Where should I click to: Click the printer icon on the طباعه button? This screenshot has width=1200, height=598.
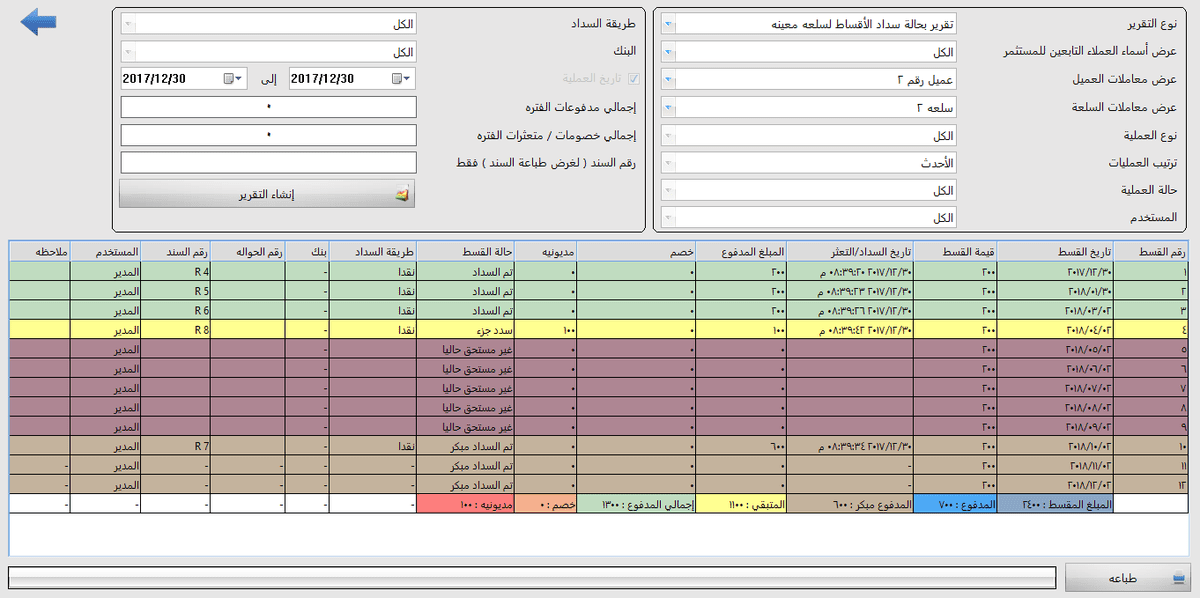pyautogui.click(x=1179, y=578)
